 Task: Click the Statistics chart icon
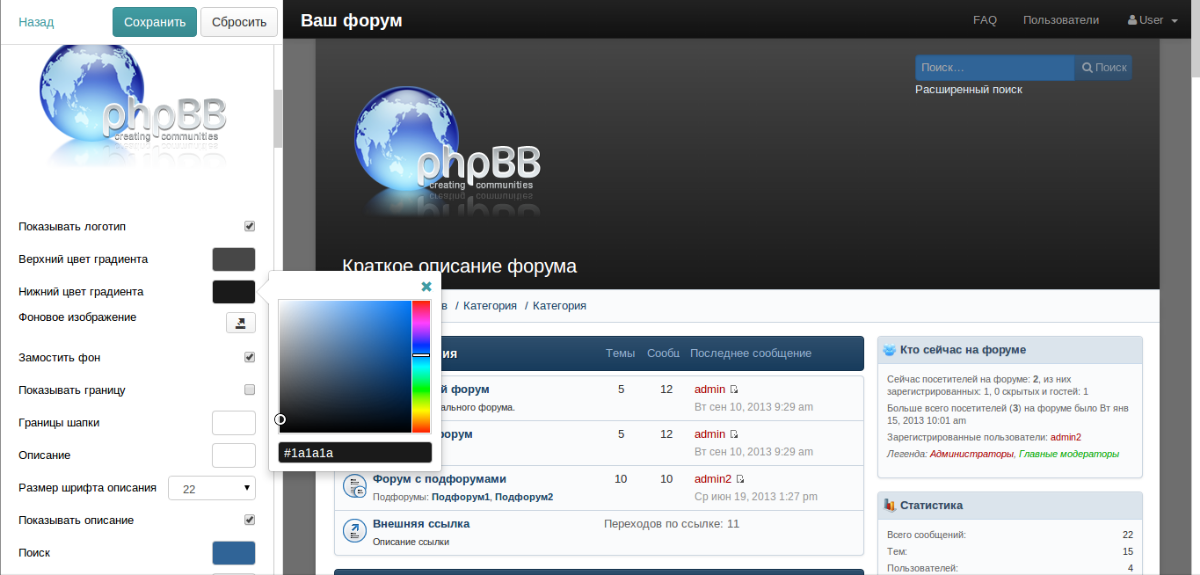(890, 505)
